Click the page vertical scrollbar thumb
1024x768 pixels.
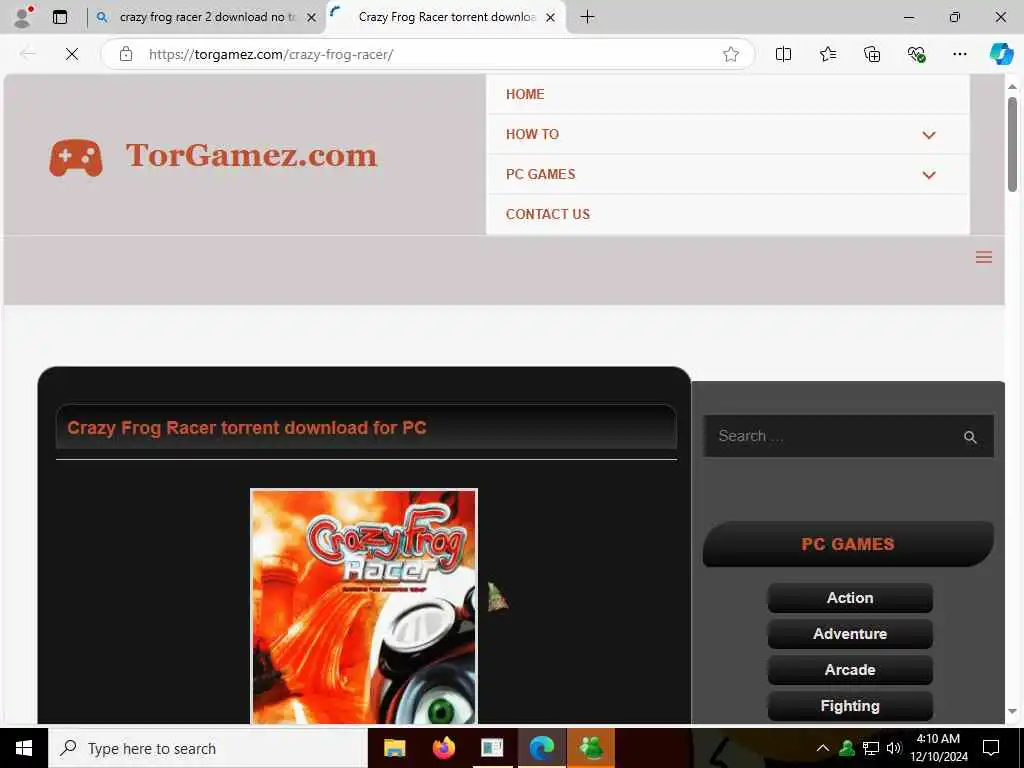pyautogui.click(x=1012, y=144)
